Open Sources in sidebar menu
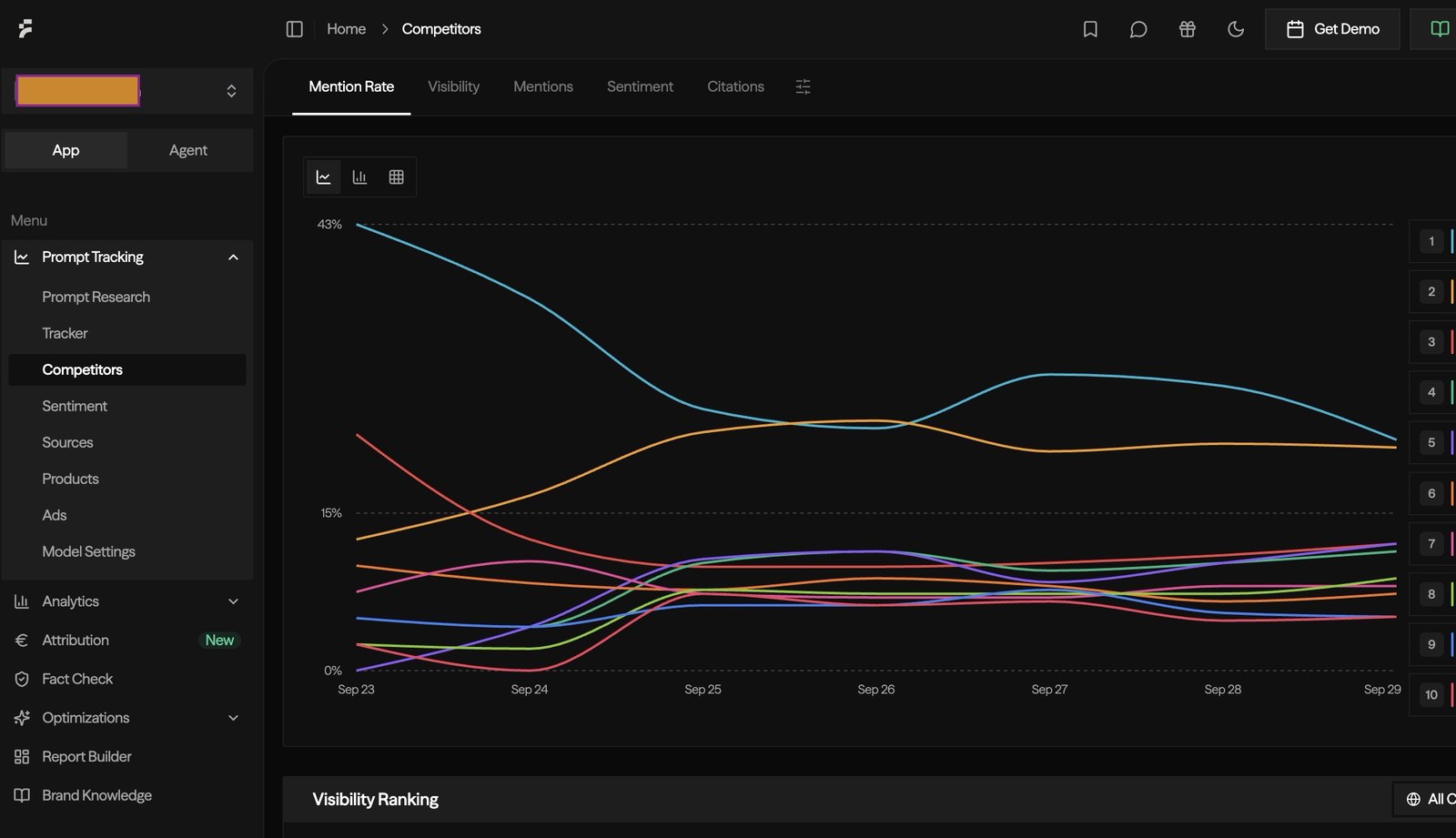Image resolution: width=1456 pixels, height=838 pixels. coord(67,442)
